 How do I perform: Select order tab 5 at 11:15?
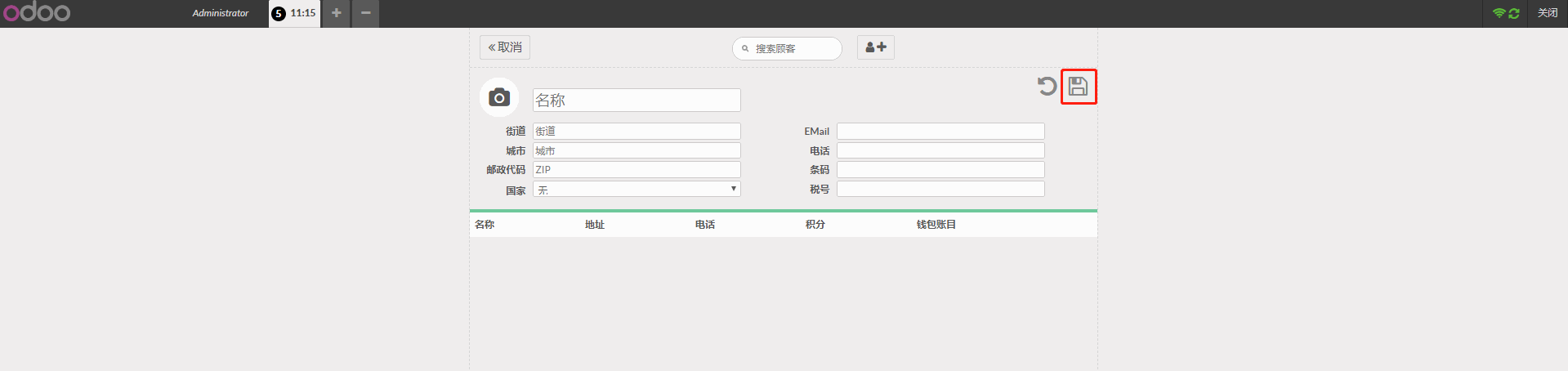point(294,13)
